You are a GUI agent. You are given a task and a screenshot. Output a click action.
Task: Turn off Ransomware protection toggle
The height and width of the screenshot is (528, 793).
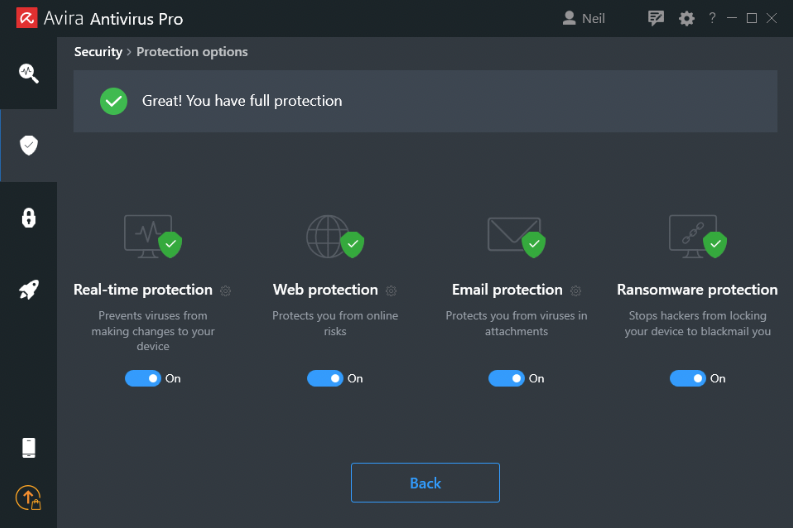[688, 378]
